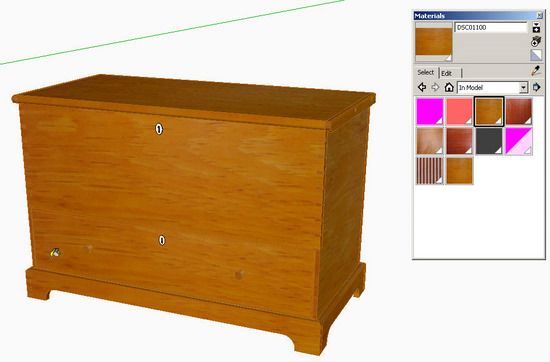Select the red mahogany swatch in top row

pyautogui.click(x=519, y=111)
